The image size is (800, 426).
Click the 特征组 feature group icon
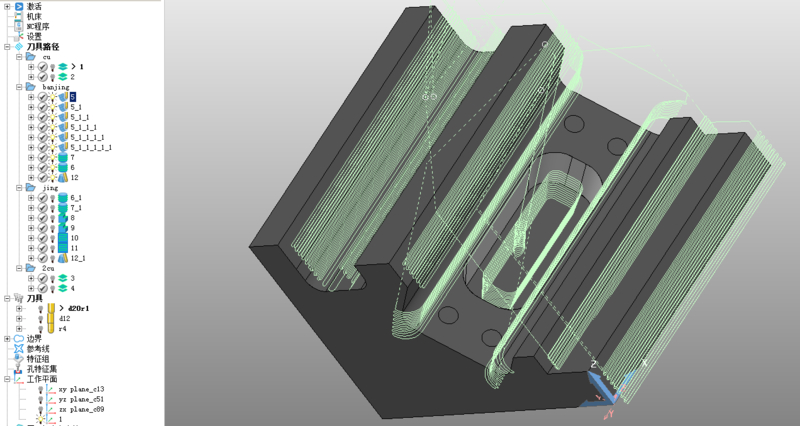coord(19,359)
